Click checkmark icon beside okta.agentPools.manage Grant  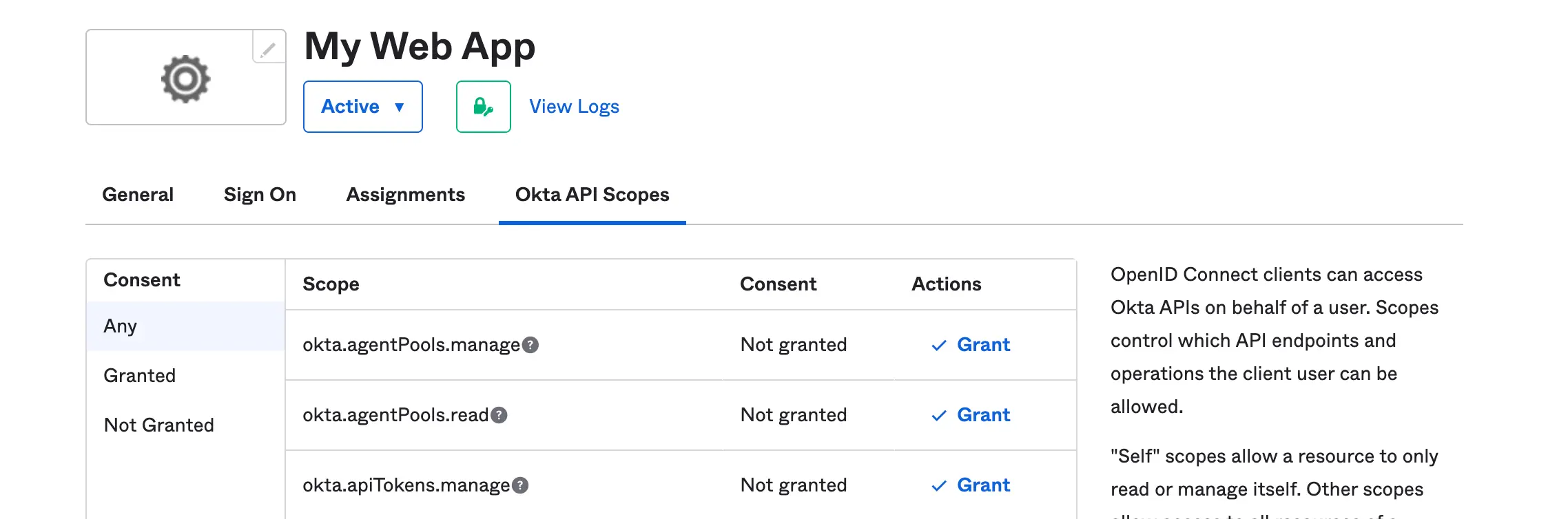(x=939, y=346)
